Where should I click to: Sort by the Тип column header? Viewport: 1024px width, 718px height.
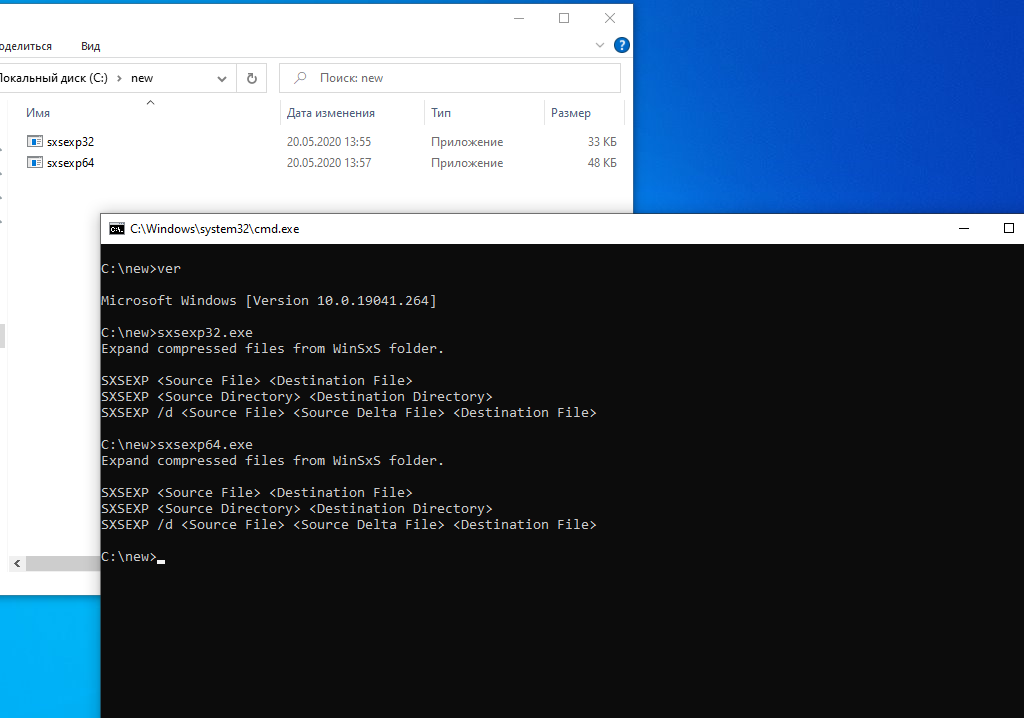coord(440,112)
